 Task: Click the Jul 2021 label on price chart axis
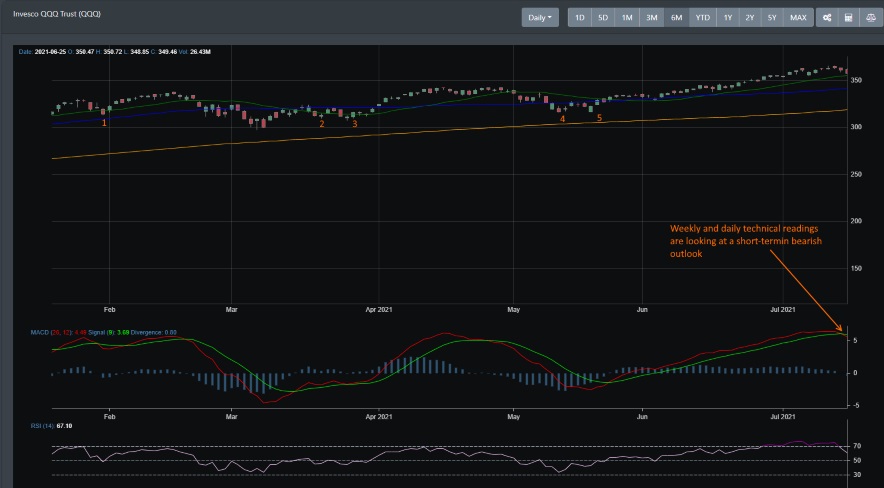pyautogui.click(x=783, y=309)
